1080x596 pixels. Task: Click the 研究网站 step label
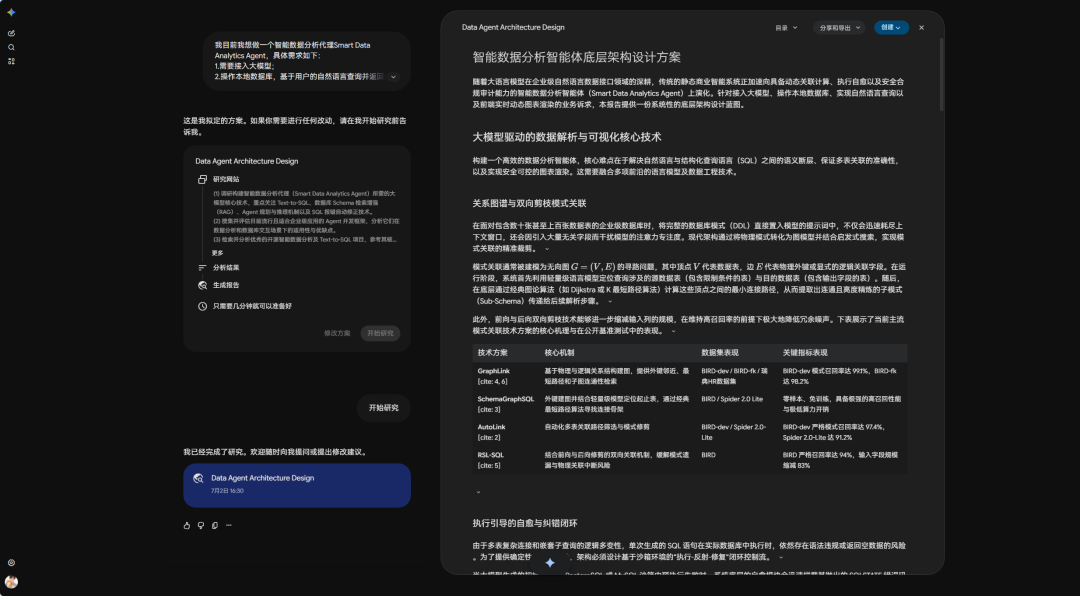tap(226, 179)
